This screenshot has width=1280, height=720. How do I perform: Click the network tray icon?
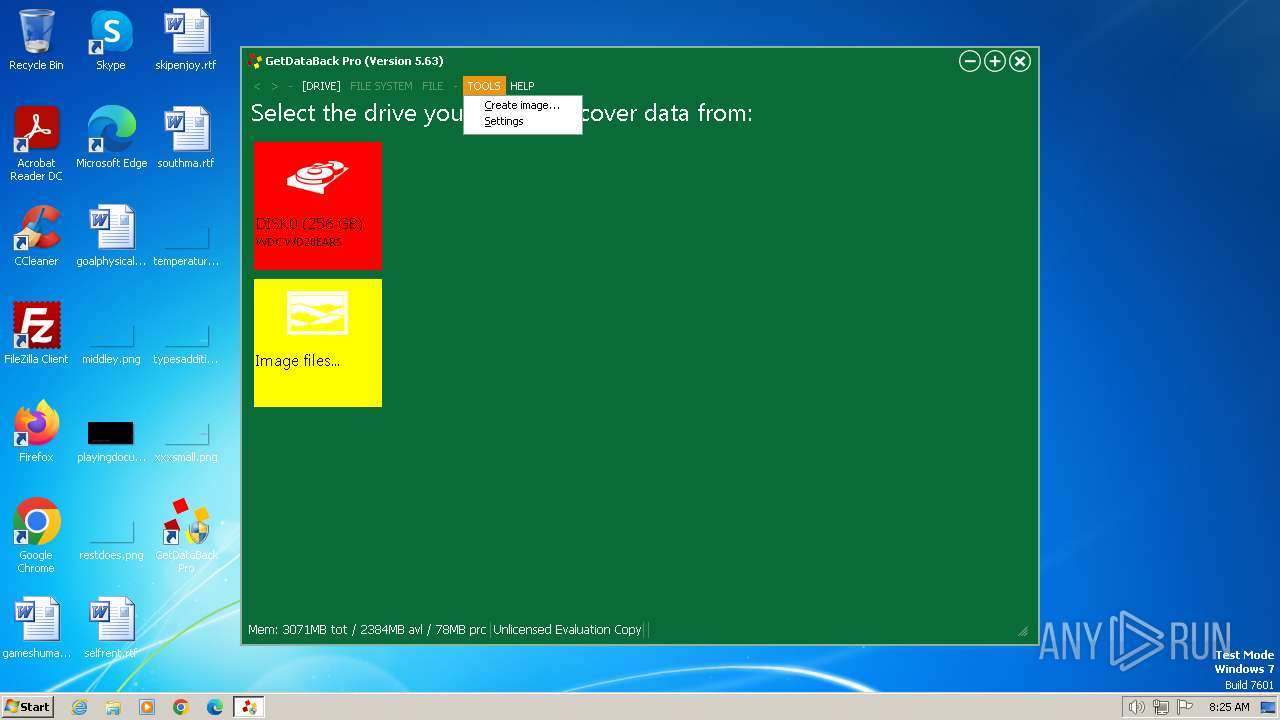click(1160, 707)
